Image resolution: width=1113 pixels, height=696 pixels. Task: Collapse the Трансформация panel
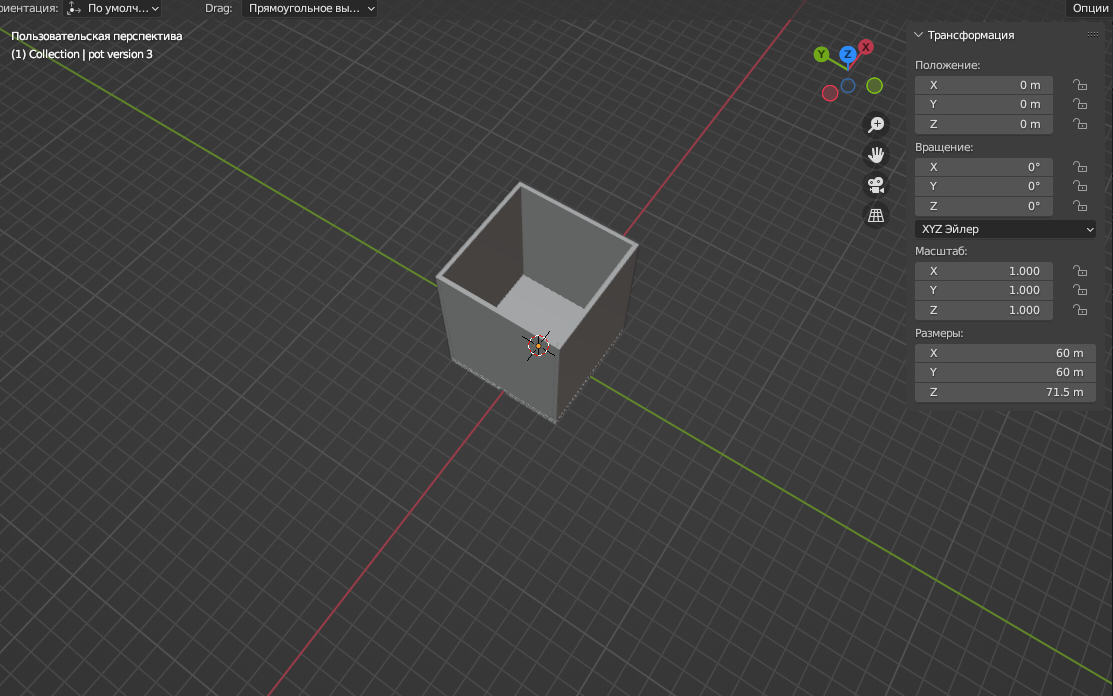click(919, 35)
